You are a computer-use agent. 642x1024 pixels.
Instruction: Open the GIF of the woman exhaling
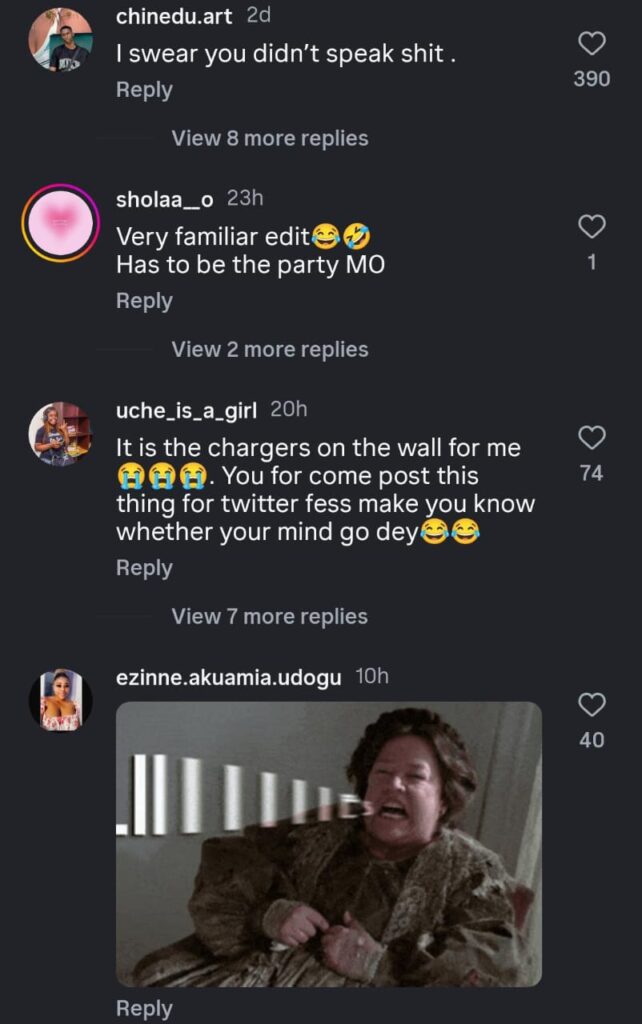(x=329, y=844)
